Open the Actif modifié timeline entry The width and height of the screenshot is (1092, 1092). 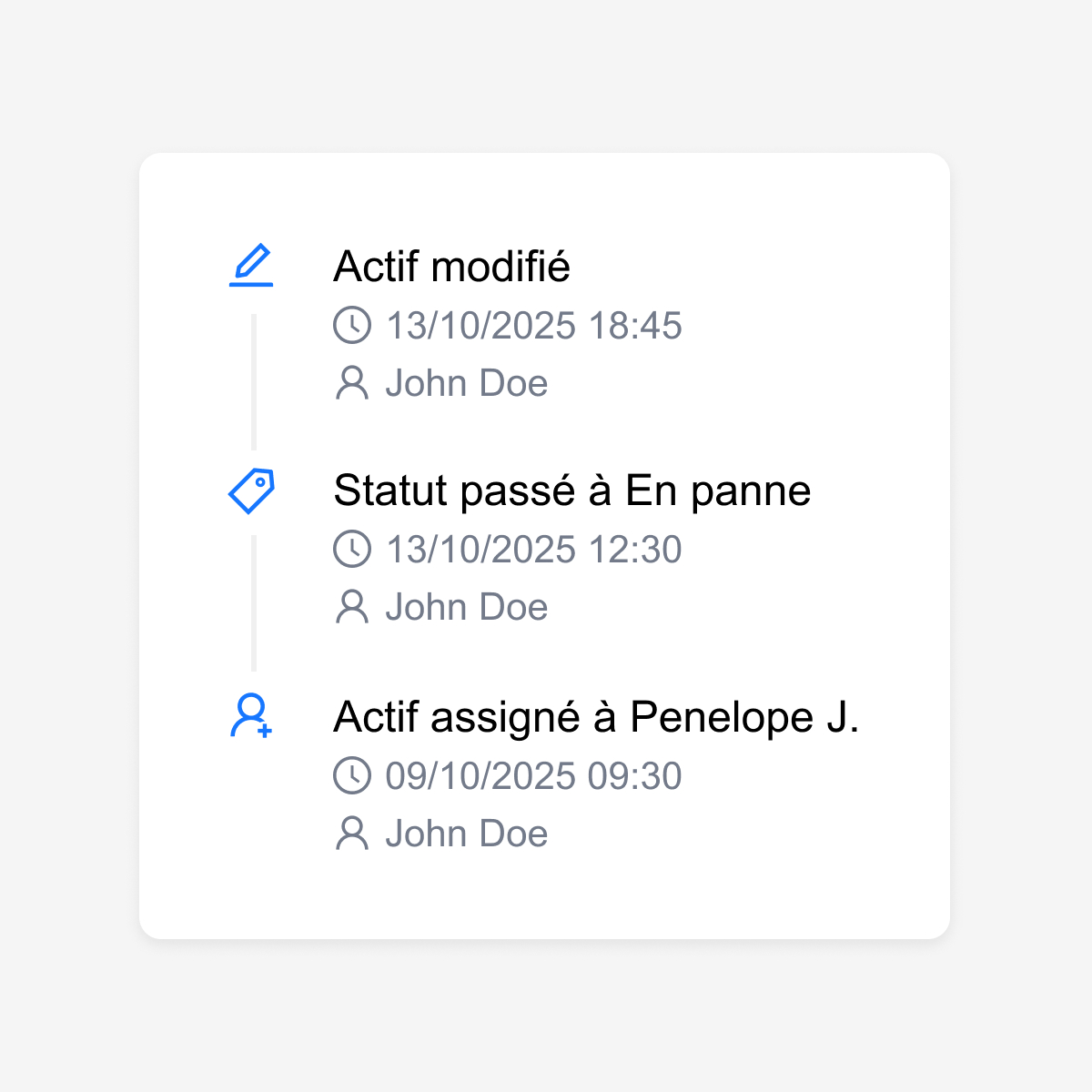[452, 266]
